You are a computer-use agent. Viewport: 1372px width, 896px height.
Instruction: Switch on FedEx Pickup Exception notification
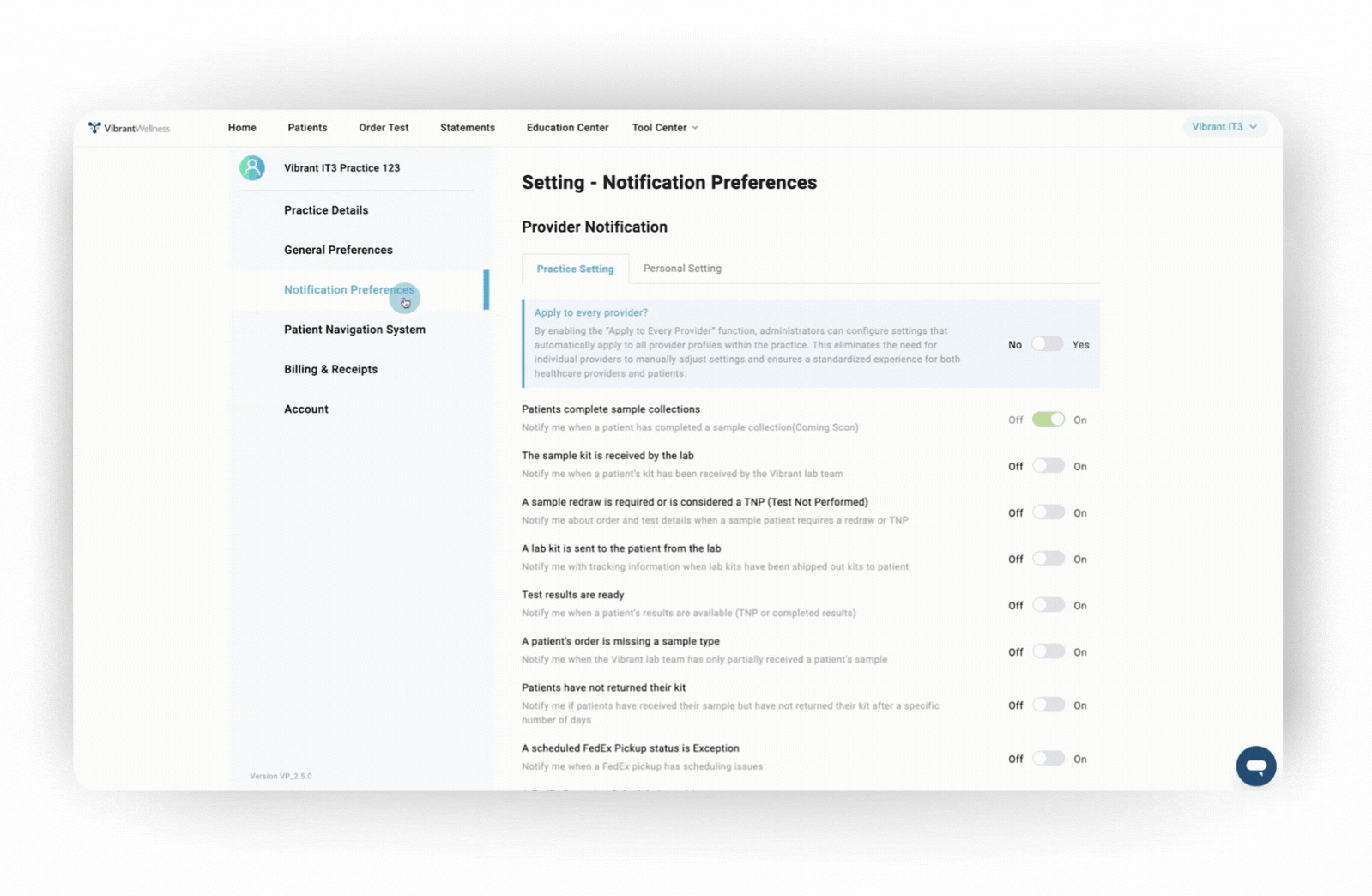pos(1048,759)
